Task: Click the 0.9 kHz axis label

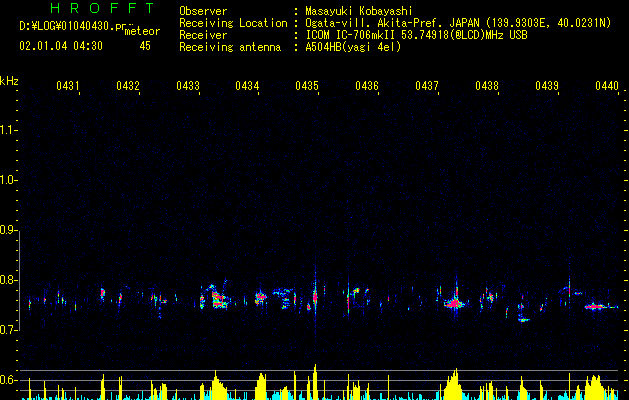Action: tap(8, 230)
